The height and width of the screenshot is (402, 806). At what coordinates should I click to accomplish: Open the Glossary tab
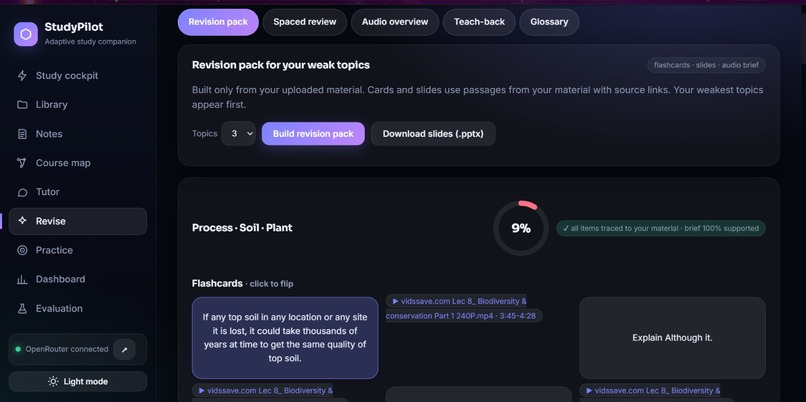(x=549, y=22)
